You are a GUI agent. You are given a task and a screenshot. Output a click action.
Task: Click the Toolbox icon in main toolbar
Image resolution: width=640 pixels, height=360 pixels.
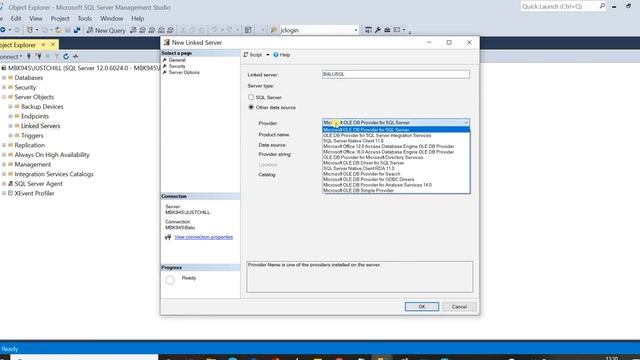coord(387,30)
